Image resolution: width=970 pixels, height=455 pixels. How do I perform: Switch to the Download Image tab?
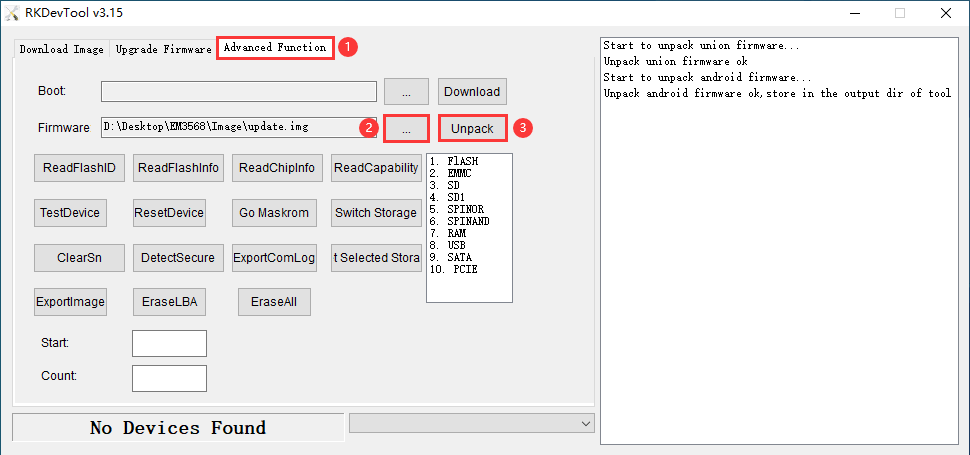(61, 48)
